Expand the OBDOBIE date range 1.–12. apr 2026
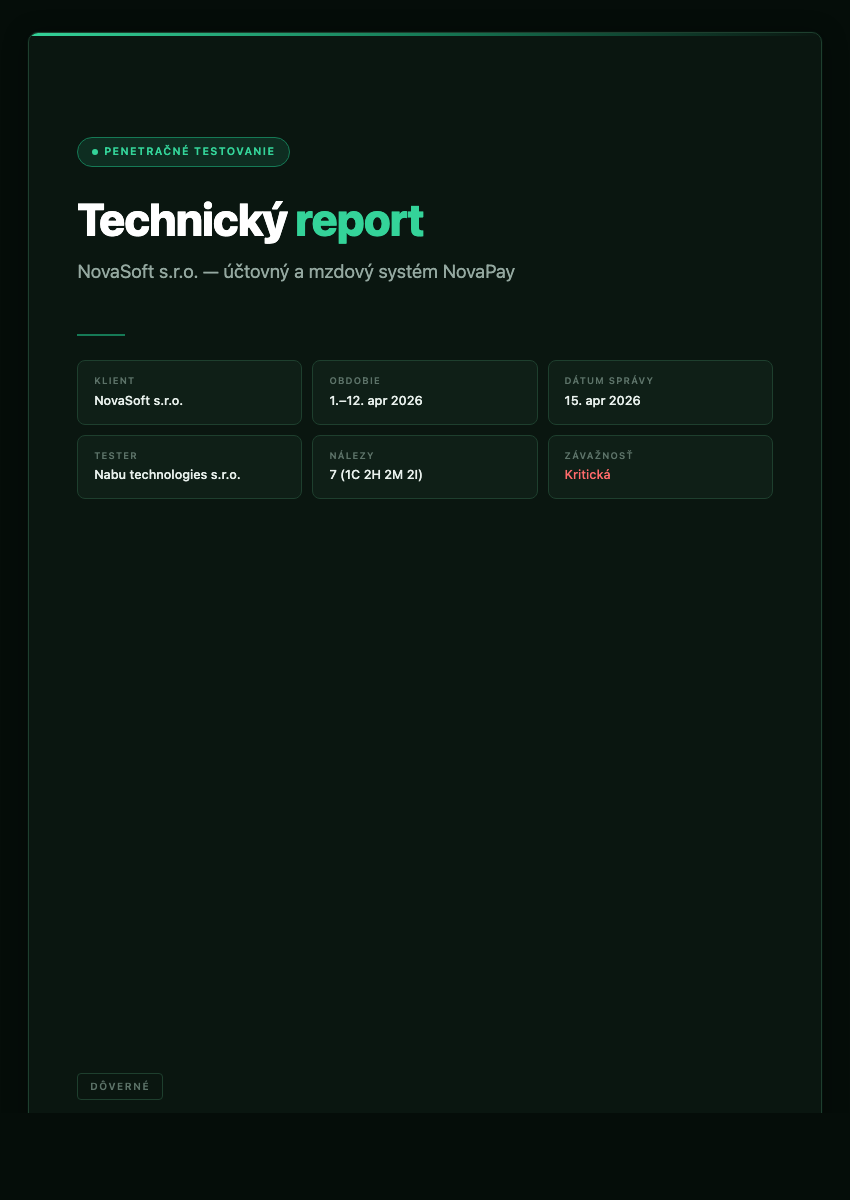The image size is (850, 1200). (x=376, y=400)
